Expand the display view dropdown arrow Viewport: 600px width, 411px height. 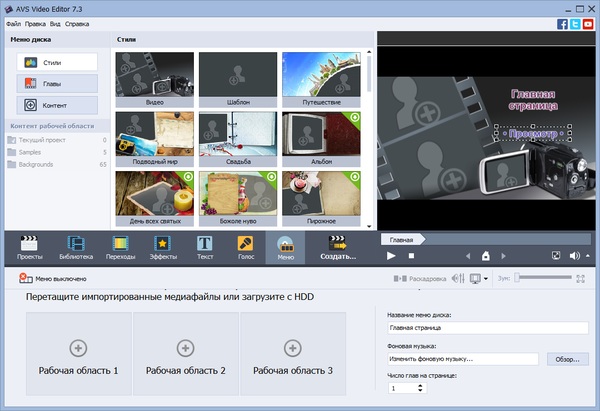tap(486, 279)
